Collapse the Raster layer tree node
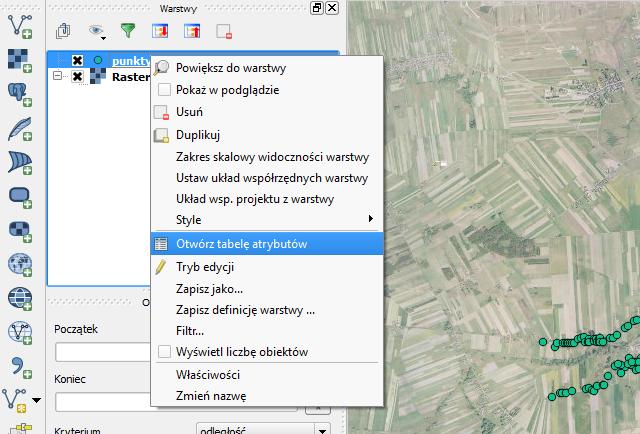This screenshot has width=640, height=434. [58, 76]
